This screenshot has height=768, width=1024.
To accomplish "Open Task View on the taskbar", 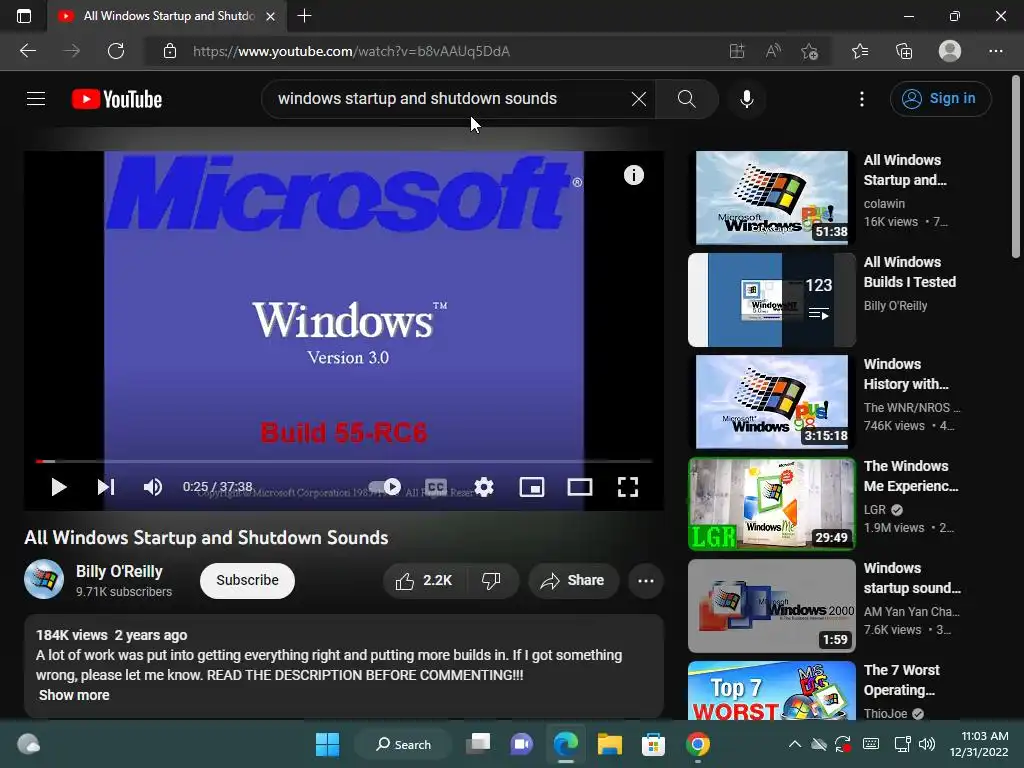I will [x=478, y=744].
